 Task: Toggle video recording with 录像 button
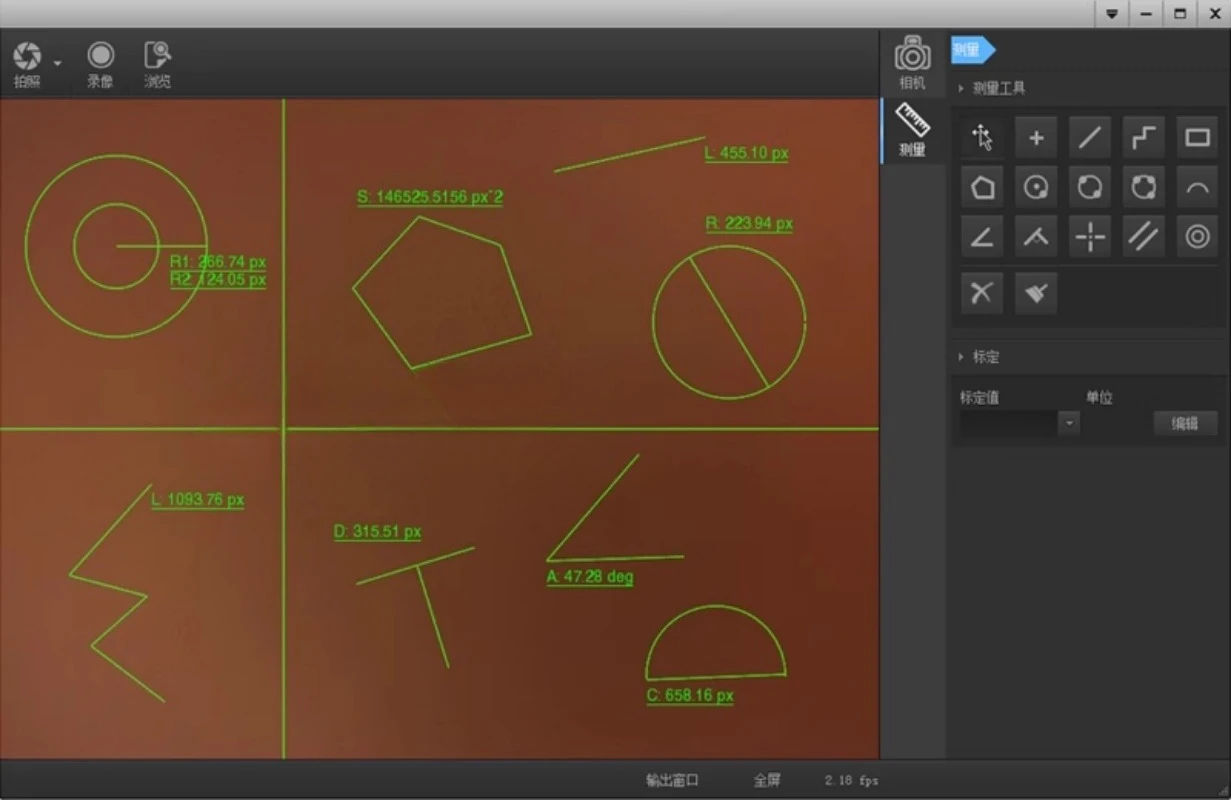point(100,64)
